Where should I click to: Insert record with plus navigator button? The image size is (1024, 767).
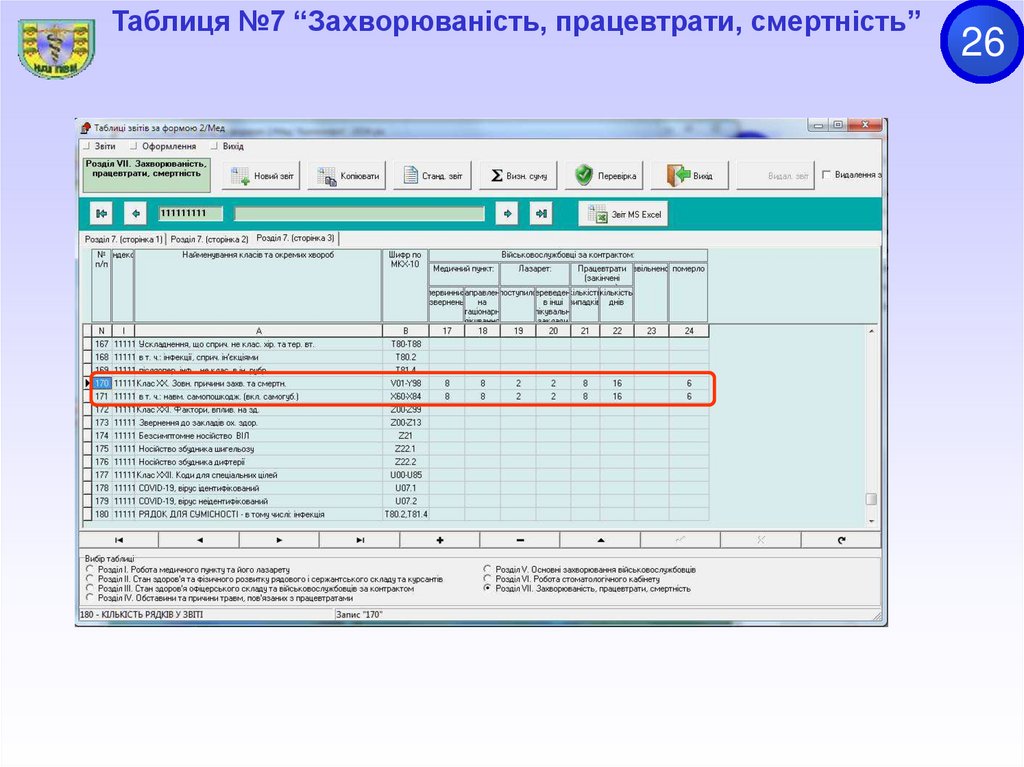coord(440,540)
